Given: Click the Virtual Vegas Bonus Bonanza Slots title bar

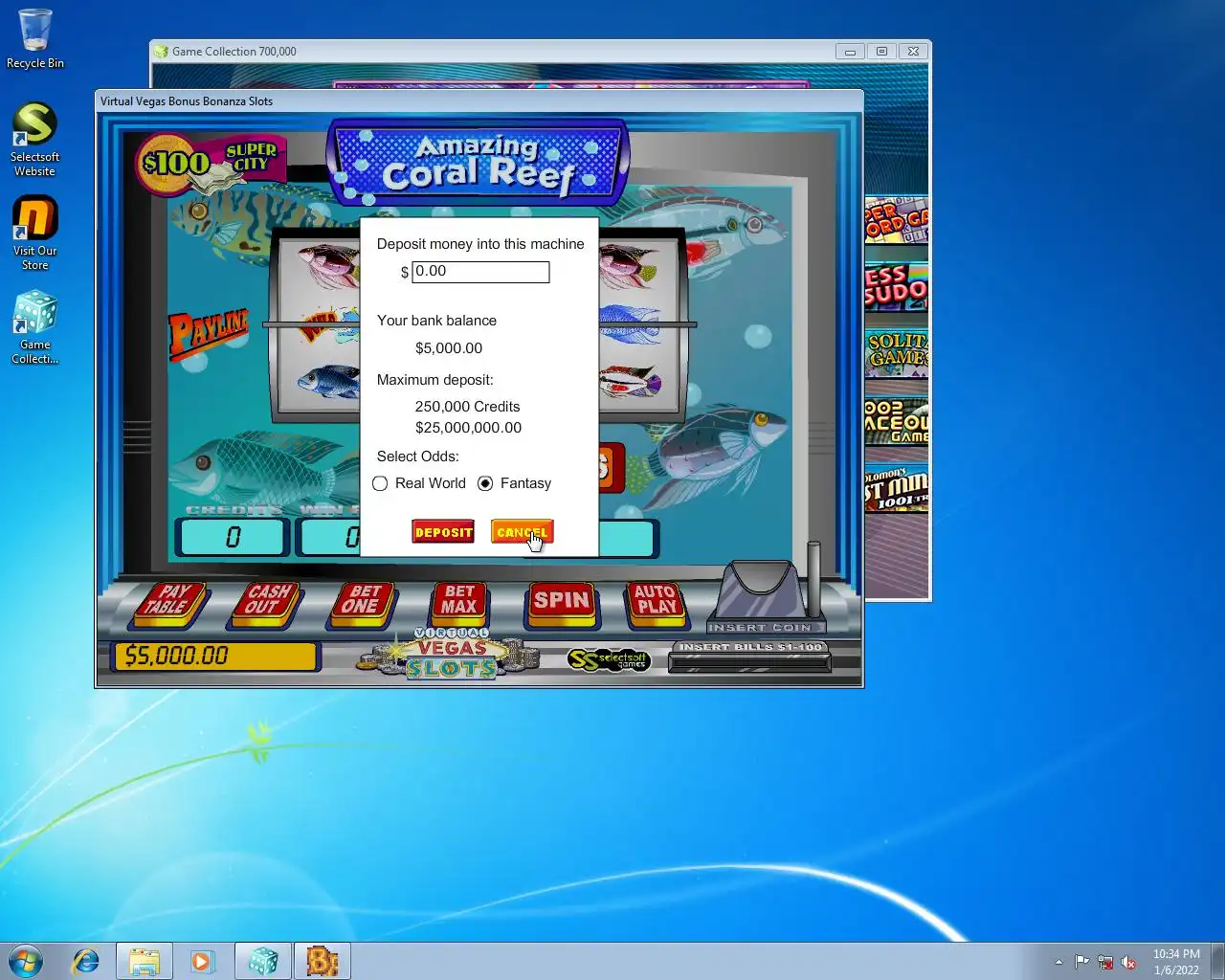Looking at the screenshot, I should tap(479, 101).
